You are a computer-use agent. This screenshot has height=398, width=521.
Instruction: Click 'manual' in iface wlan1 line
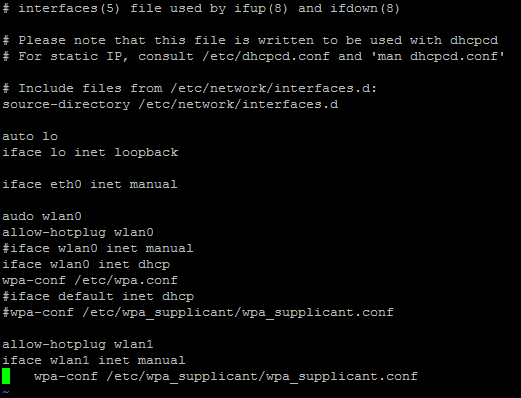tap(161, 360)
